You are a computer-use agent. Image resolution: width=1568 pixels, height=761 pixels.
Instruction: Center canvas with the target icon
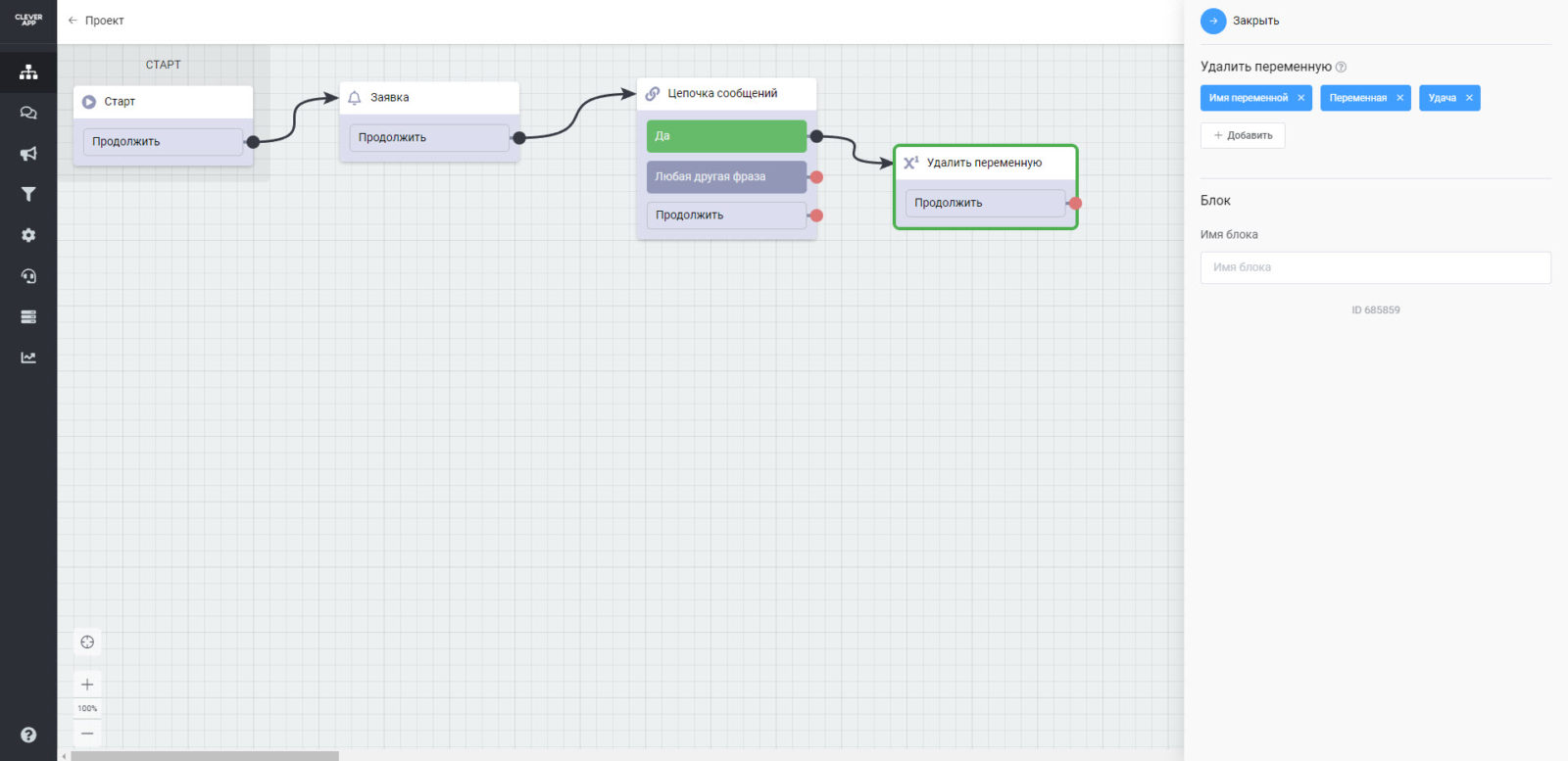pos(87,642)
